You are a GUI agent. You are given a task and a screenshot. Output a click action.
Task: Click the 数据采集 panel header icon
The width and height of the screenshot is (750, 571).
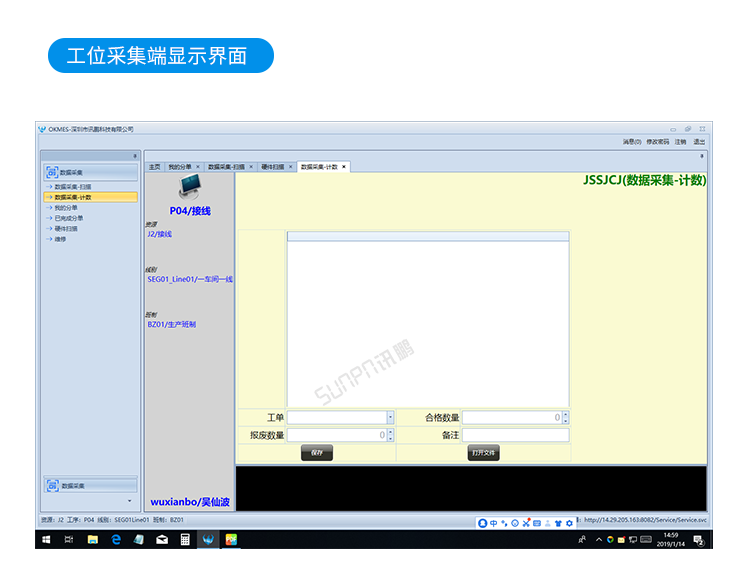(52, 172)
